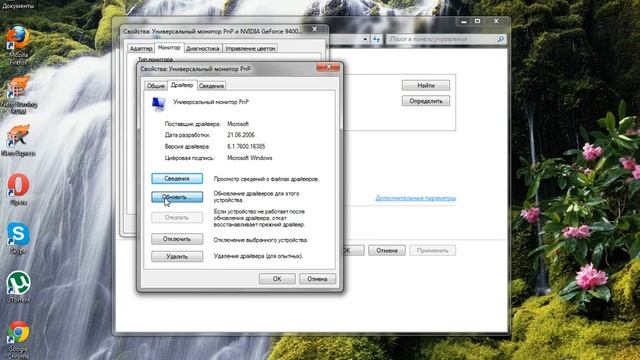Click the Поставщик драйвера Microsoft value
Image resolution: width=640 pixels, height=360 pixels.
238,124
